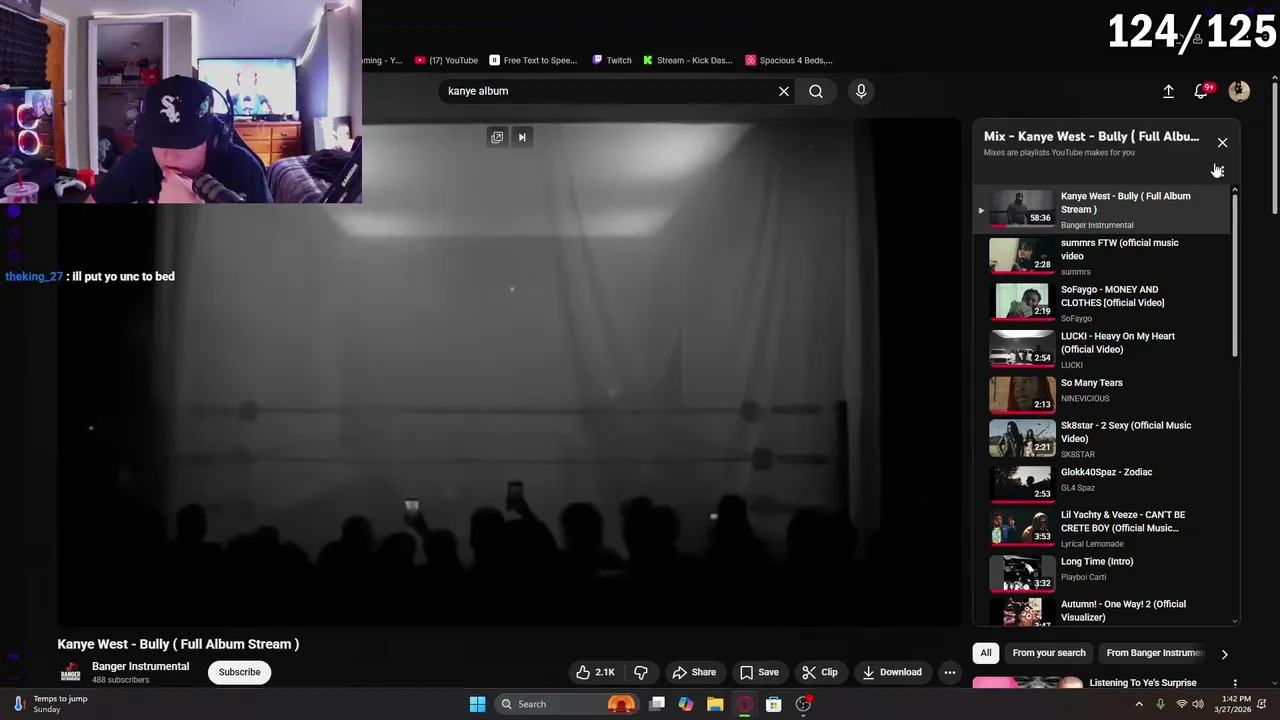
Task: Play 'Kanye West - Bully' in the mix list
Action: 1104,210
